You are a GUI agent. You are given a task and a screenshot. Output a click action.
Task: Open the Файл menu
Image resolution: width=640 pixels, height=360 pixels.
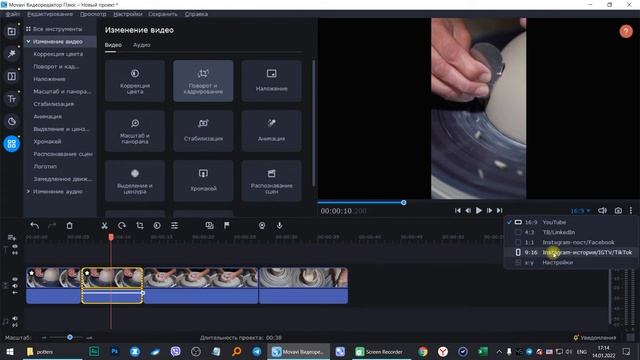(13, 14)
